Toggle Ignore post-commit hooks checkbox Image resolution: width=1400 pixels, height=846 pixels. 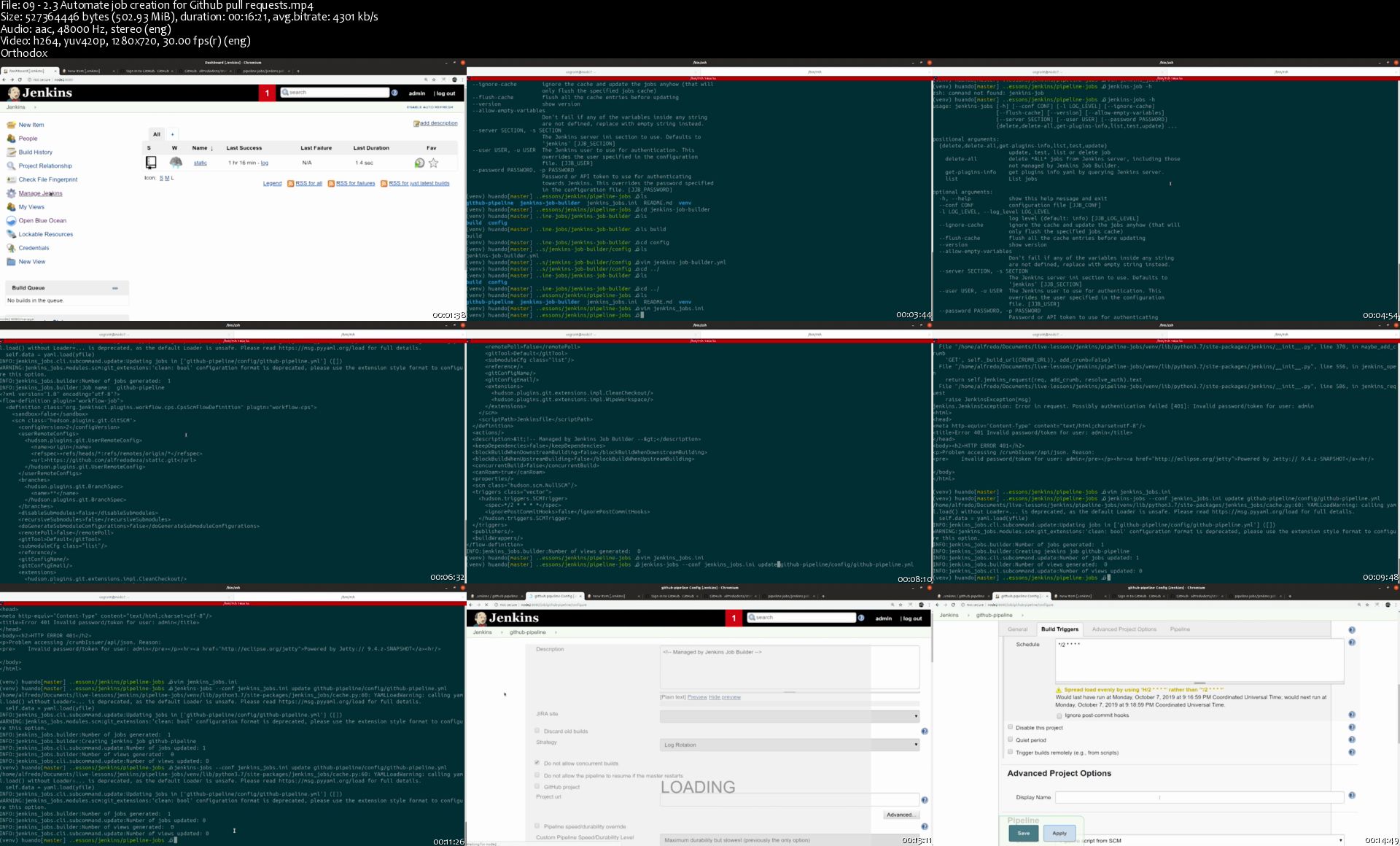tap(1059, 715)
